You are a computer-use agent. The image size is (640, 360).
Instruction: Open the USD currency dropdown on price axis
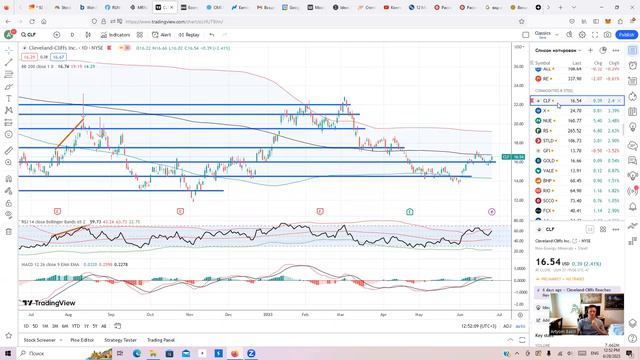pos(520,47)
